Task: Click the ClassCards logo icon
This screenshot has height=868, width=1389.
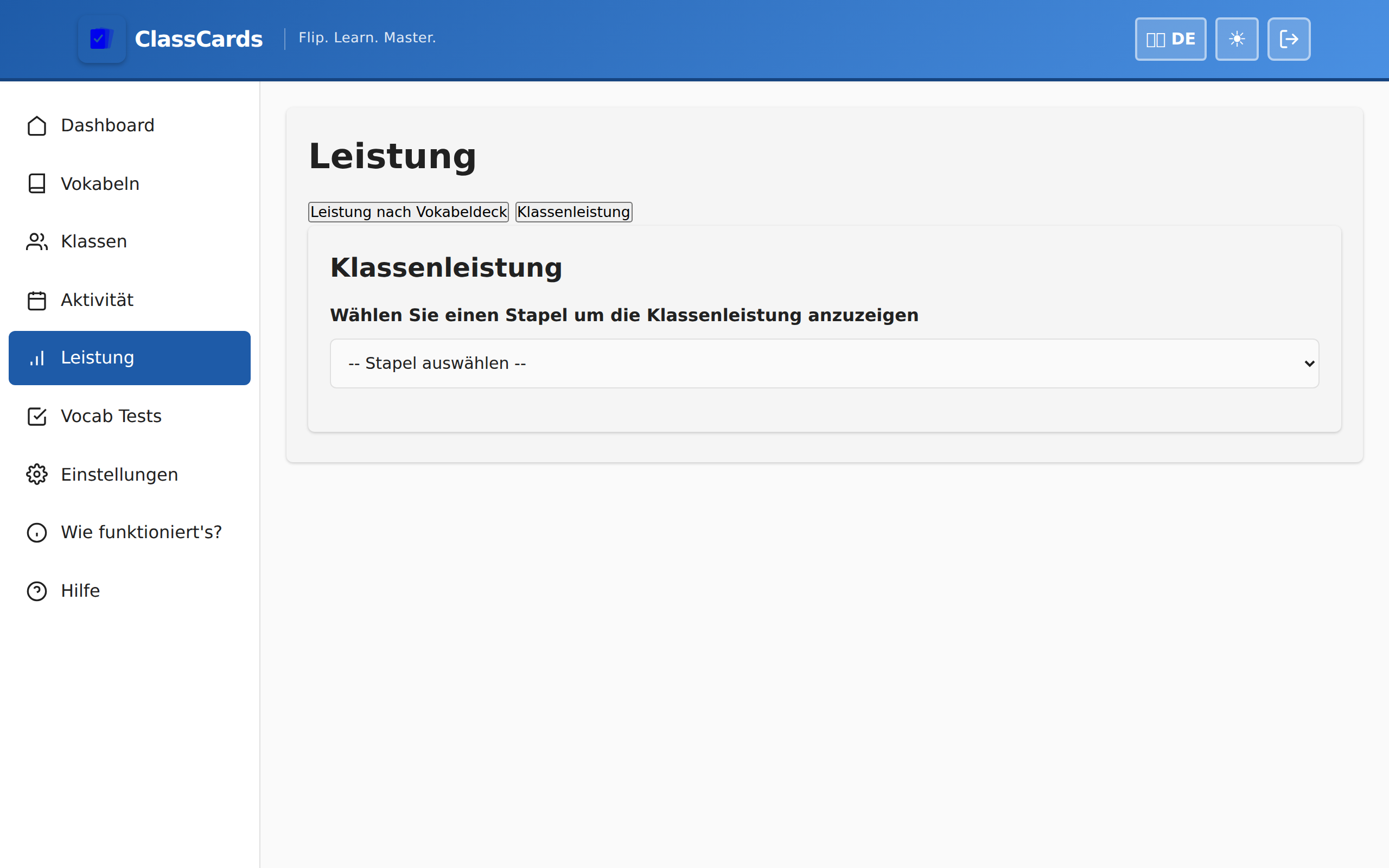Action: click(x=101, y=39)
